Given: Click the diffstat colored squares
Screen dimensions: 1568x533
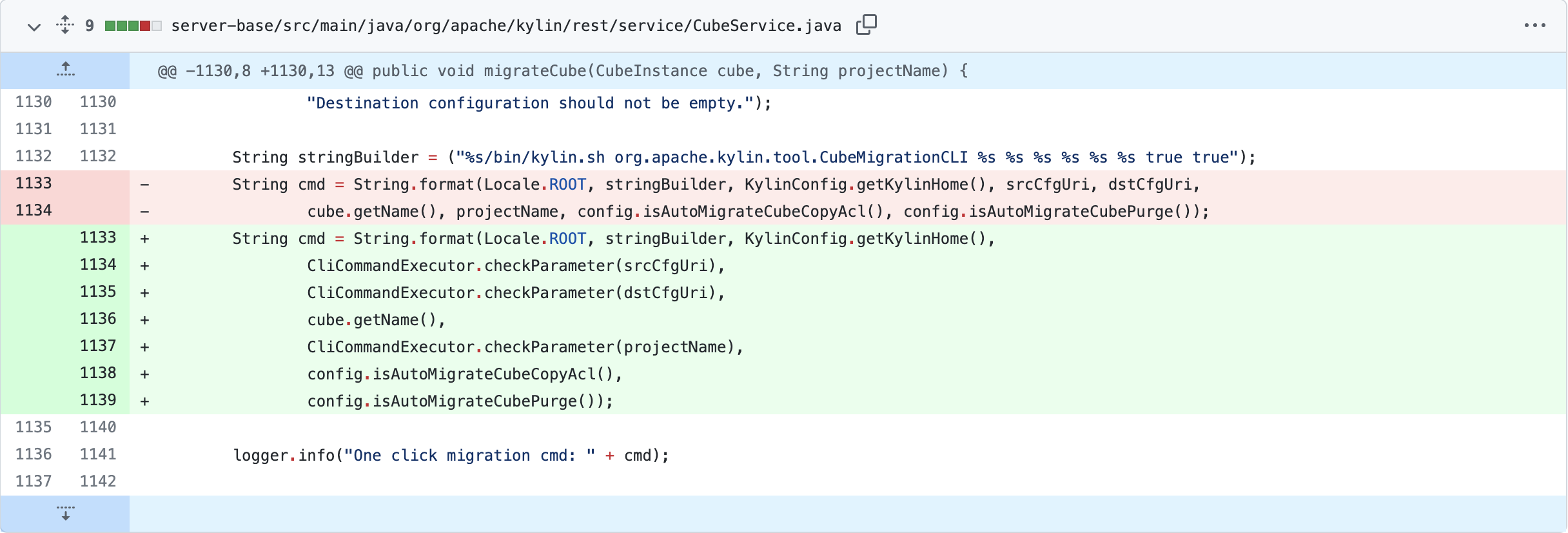Looking at the screenshot, I should click(133, 26).
